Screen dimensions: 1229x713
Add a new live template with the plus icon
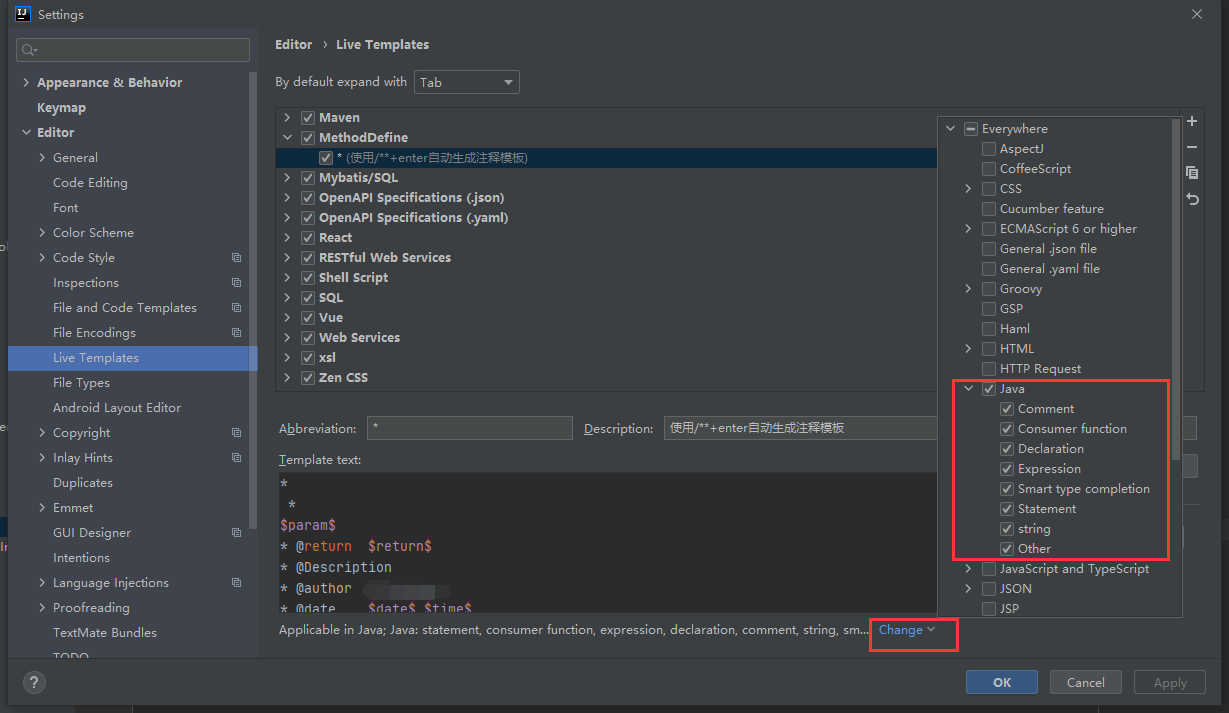click(x=1192, y=120)
